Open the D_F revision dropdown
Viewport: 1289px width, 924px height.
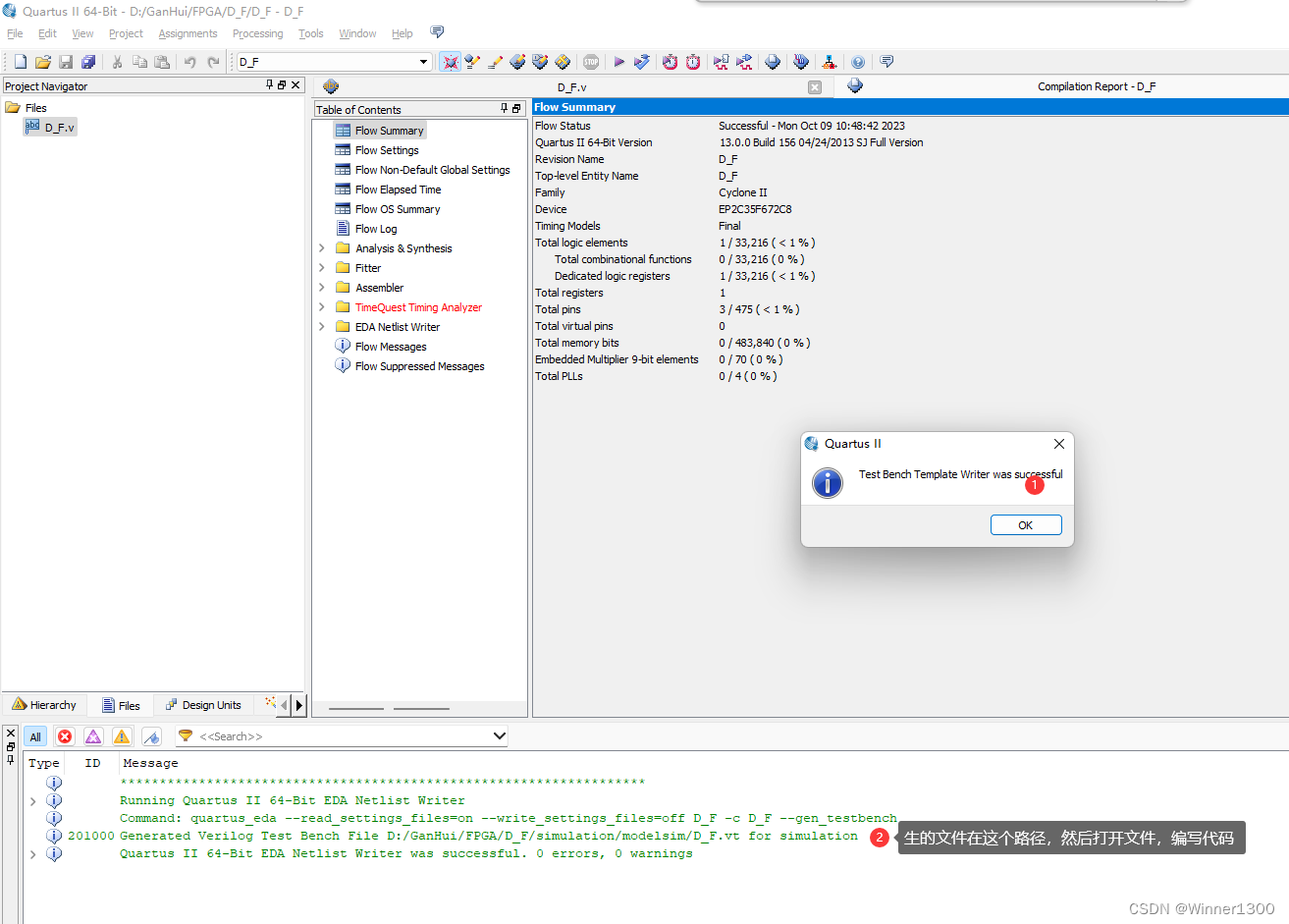424,62
